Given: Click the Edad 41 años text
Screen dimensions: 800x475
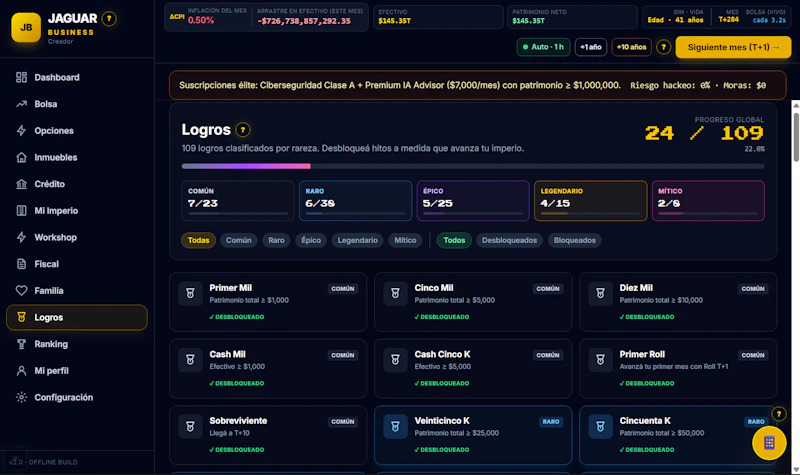Looking at the screenshot, I should (675, 20).
